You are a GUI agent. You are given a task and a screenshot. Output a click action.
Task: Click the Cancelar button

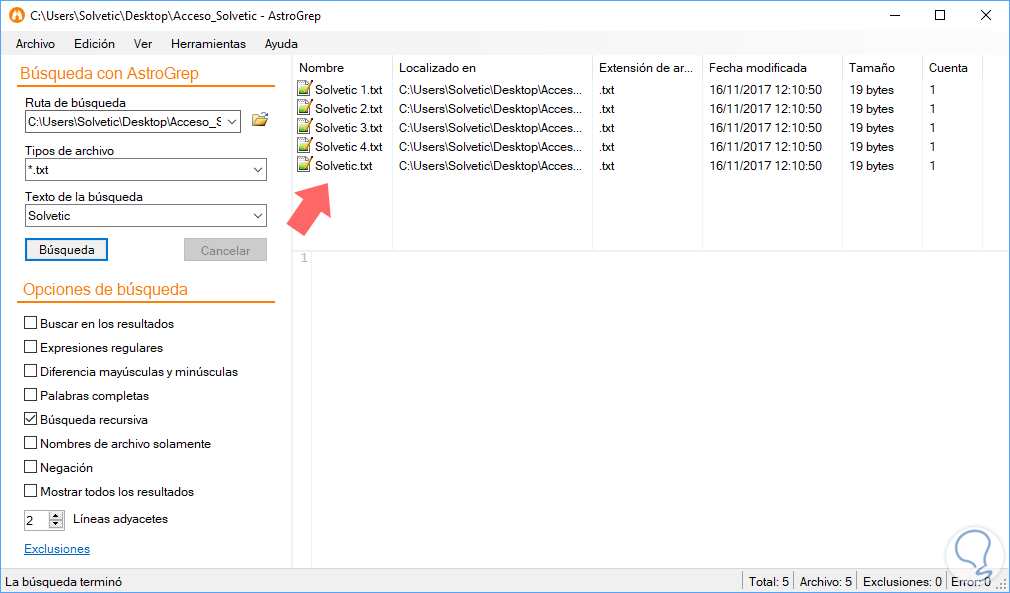click(x=225, y=250)
